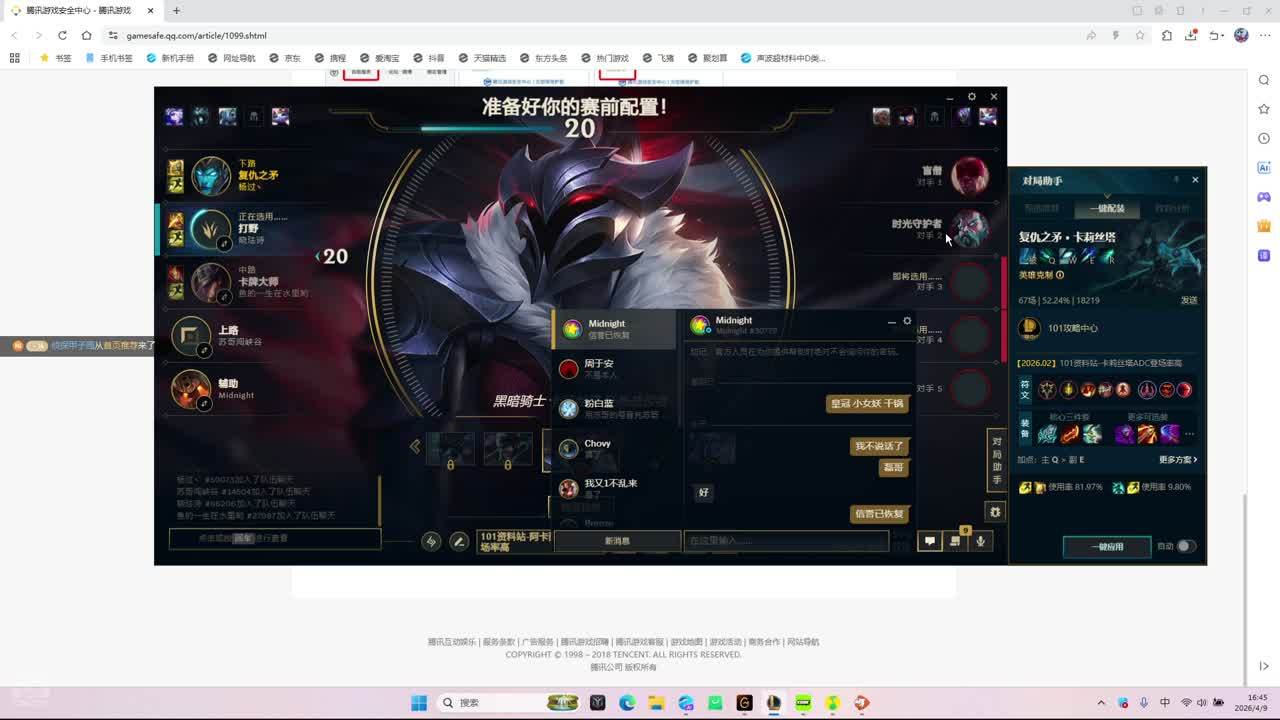
Task: Click 发送 in the assistant panel
Action: point(1189,300)
